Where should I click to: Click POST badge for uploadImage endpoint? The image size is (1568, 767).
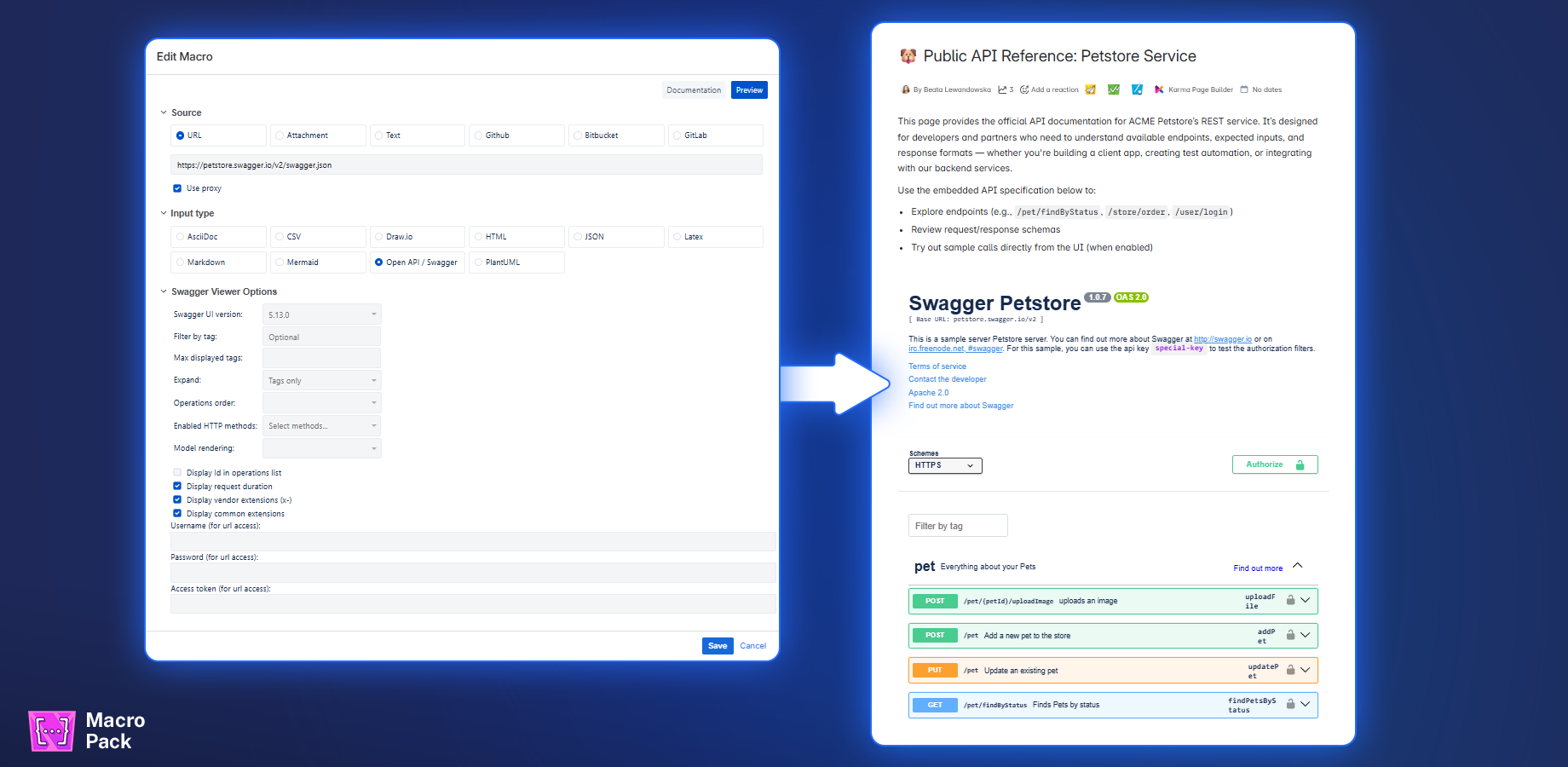(x=935, y=601)
